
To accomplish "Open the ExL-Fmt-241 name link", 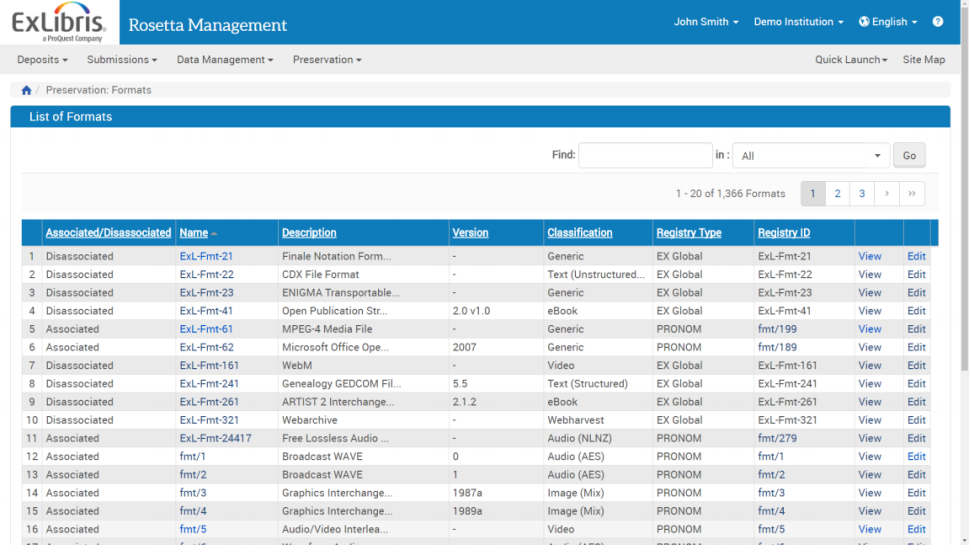I will tap(209, 384).
